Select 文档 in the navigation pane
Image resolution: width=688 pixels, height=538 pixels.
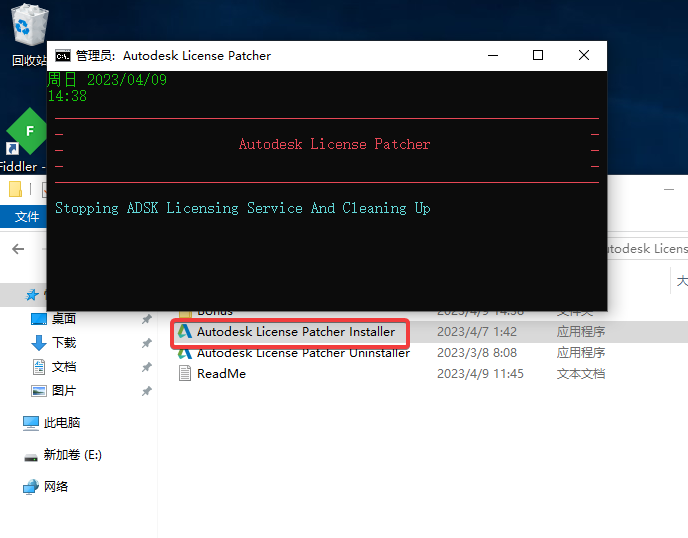click(x=64, y=366)
